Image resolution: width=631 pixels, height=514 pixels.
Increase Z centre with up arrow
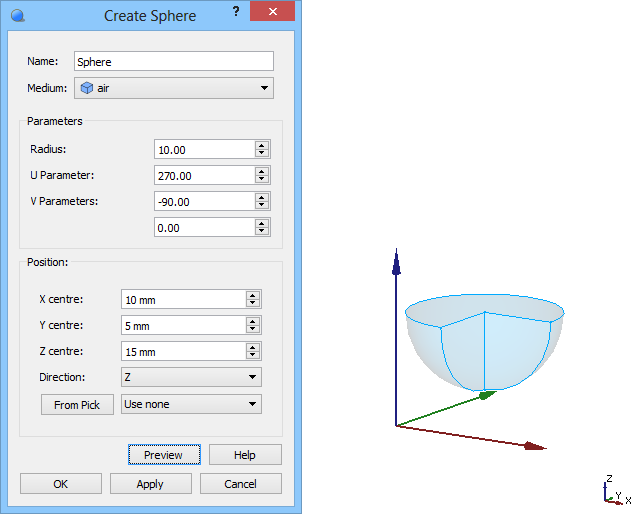(x=253, y=347)
